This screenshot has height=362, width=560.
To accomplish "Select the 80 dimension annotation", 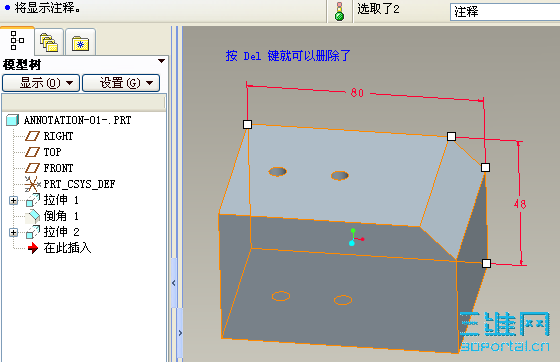I will pos(357,93).
